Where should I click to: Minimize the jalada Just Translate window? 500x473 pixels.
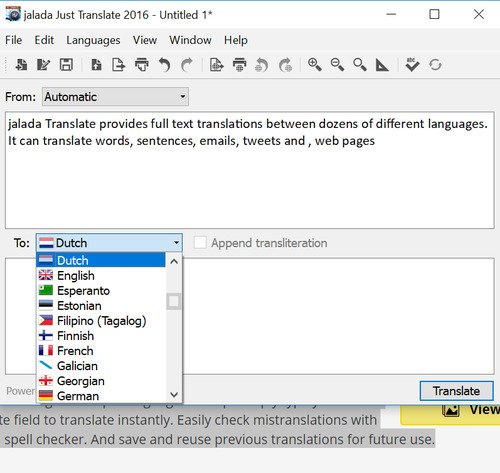click(391, 14)
